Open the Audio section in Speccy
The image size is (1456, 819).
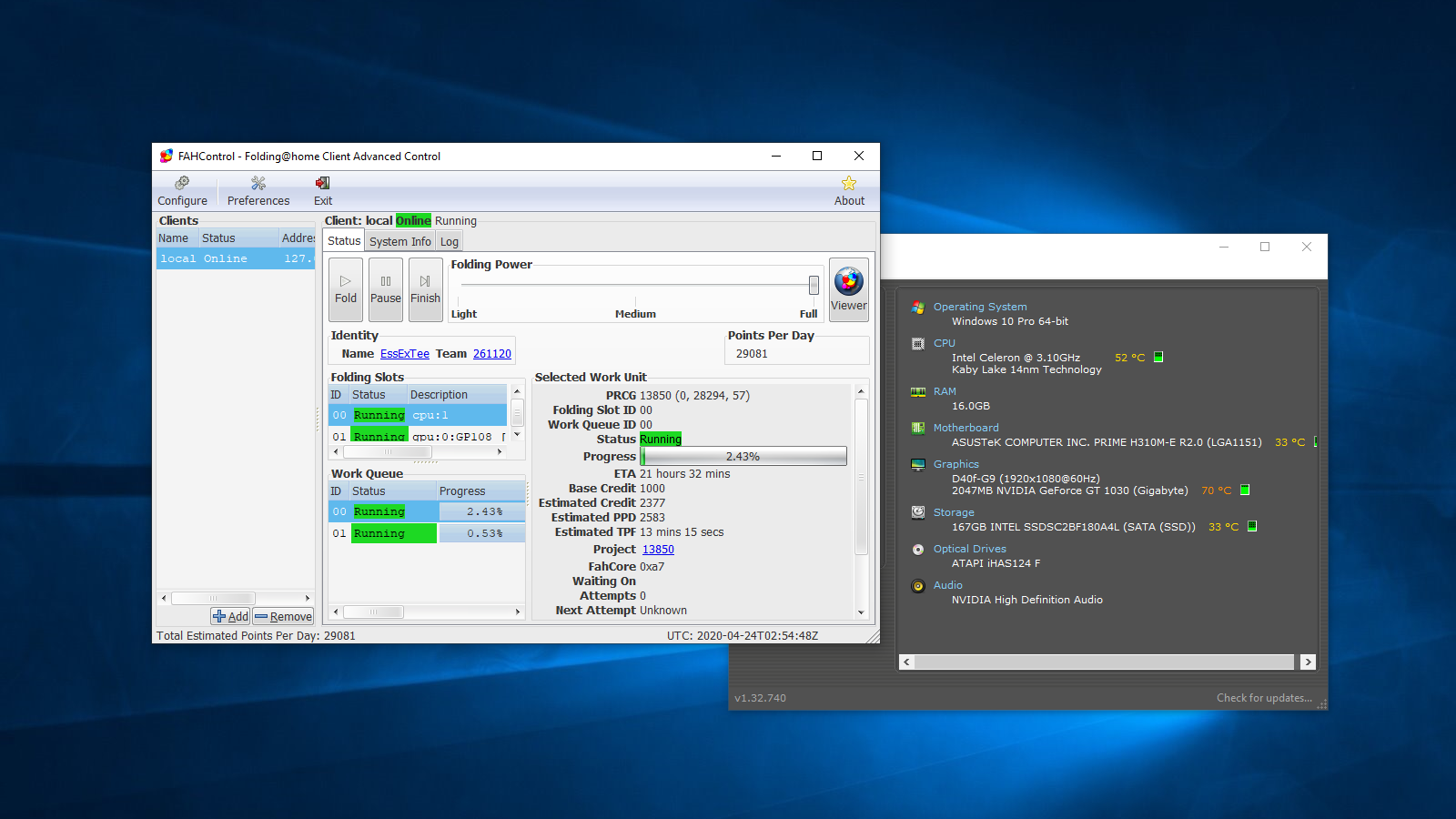[x=948, y=585]
